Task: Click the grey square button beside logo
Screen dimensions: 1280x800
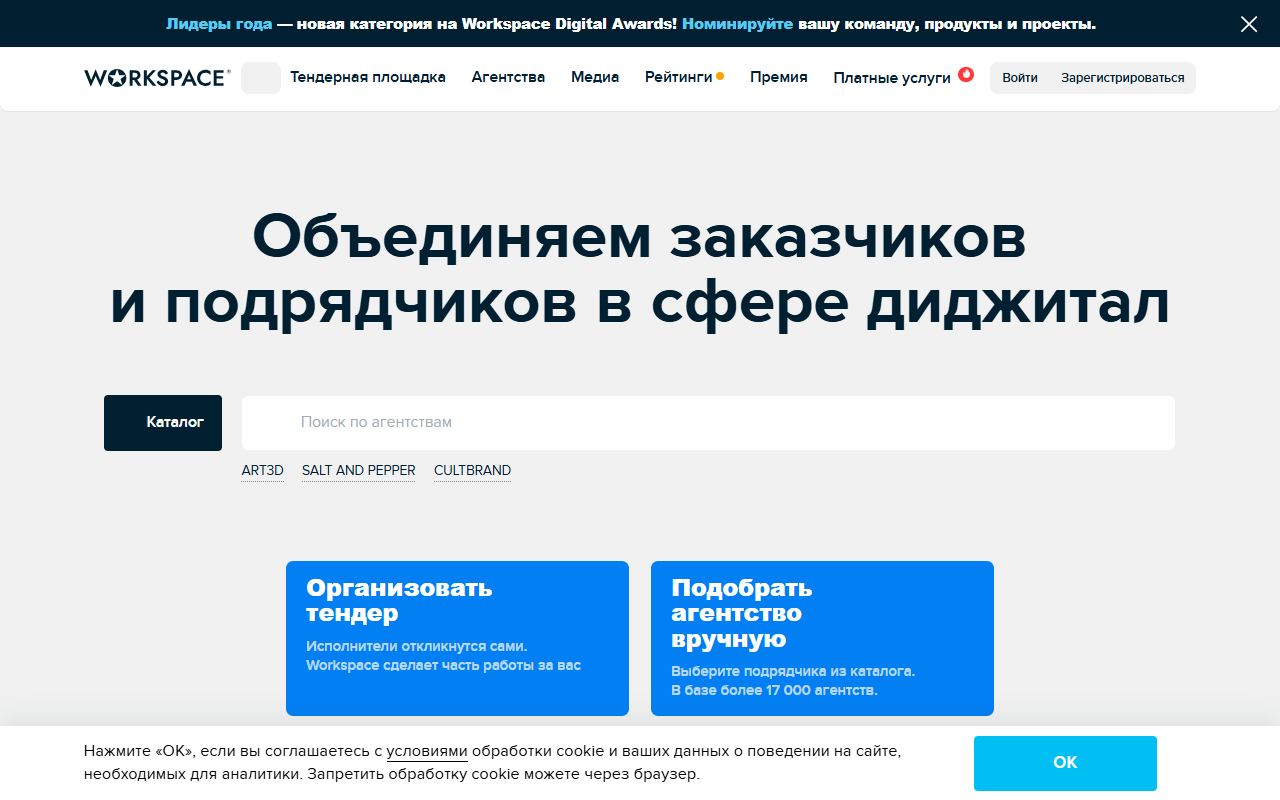Action: pos(261,78)
